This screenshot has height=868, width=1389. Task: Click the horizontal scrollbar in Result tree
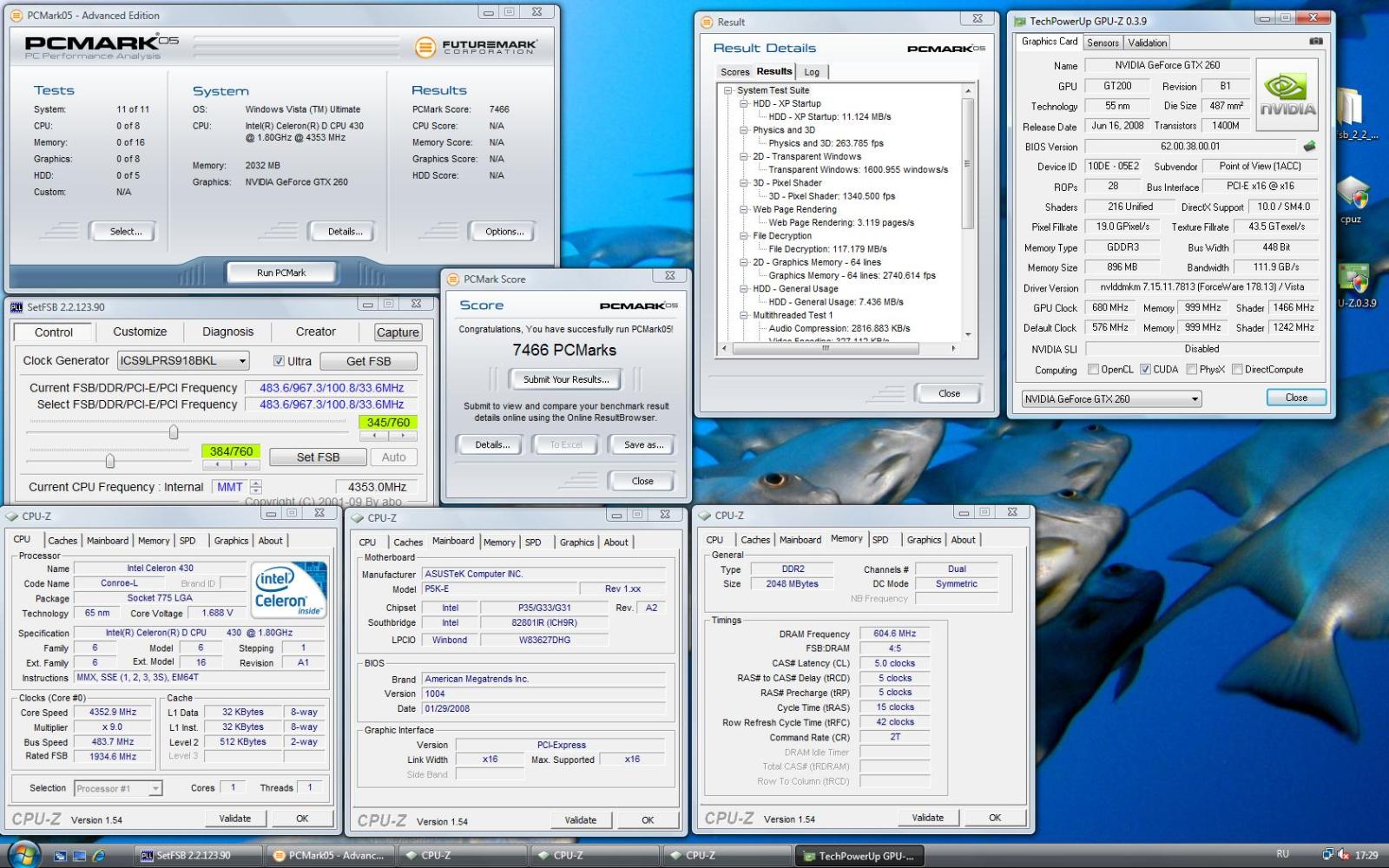tap(825, 348)
